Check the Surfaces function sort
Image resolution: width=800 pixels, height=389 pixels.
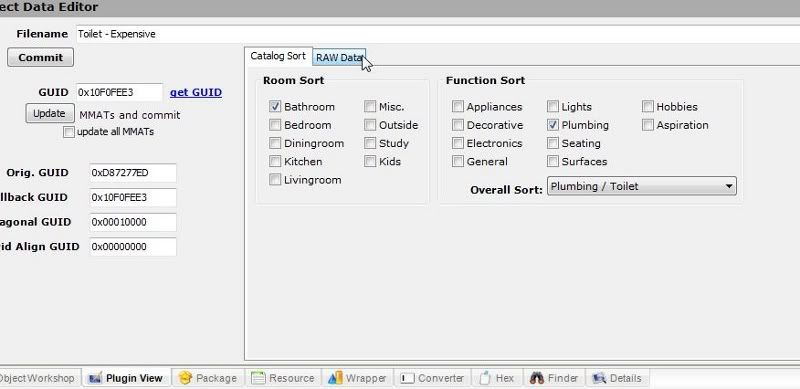(553, 161)
